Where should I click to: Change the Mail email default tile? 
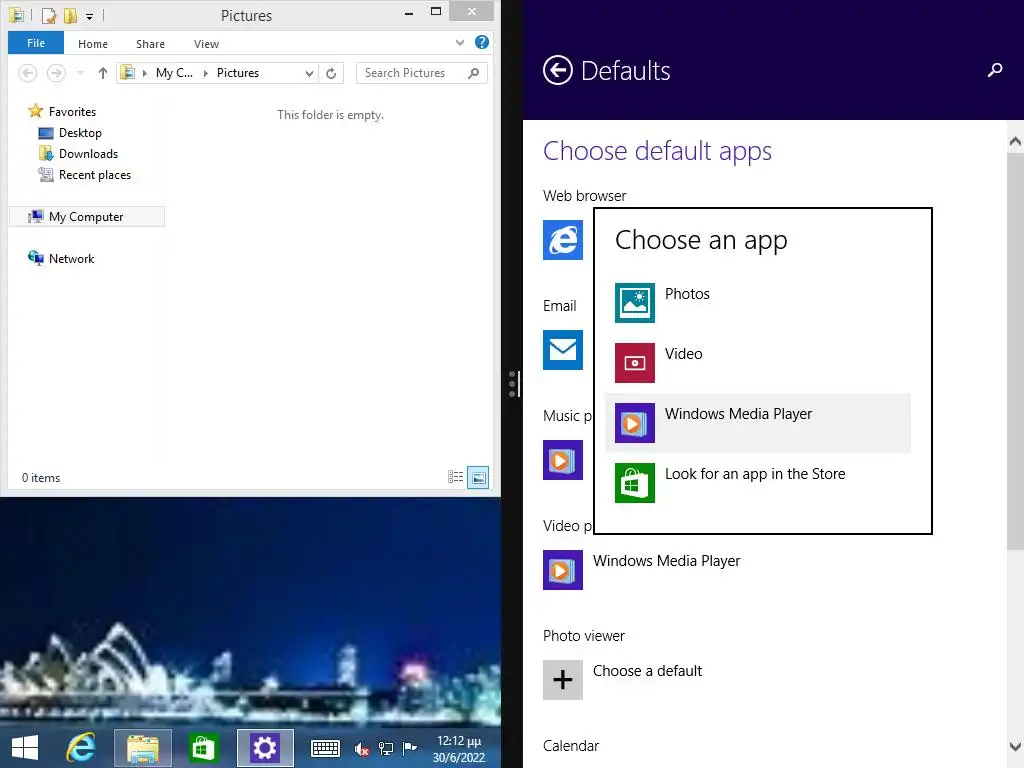click(x=562, y=349)
